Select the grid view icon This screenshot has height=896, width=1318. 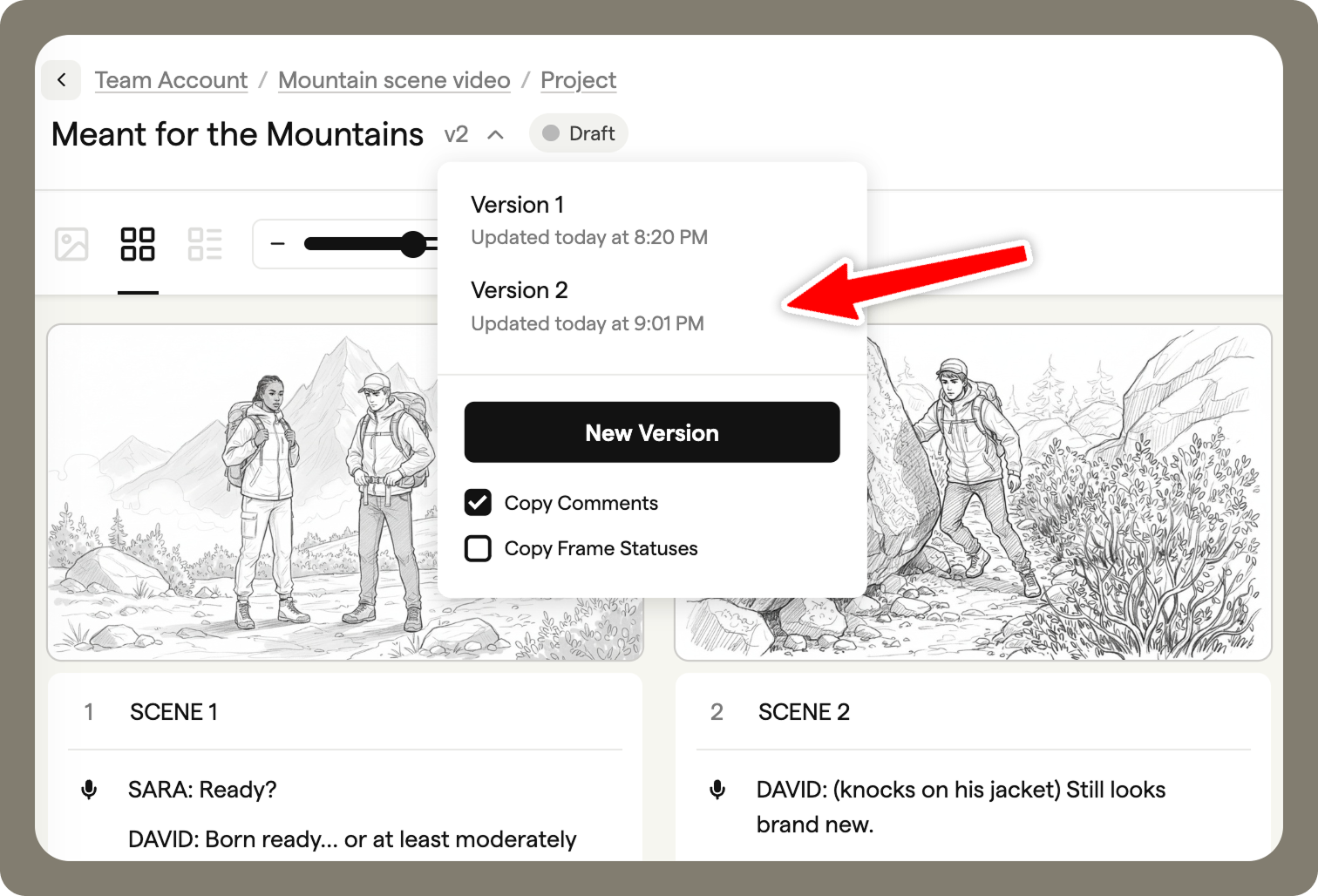pos(138,244)
